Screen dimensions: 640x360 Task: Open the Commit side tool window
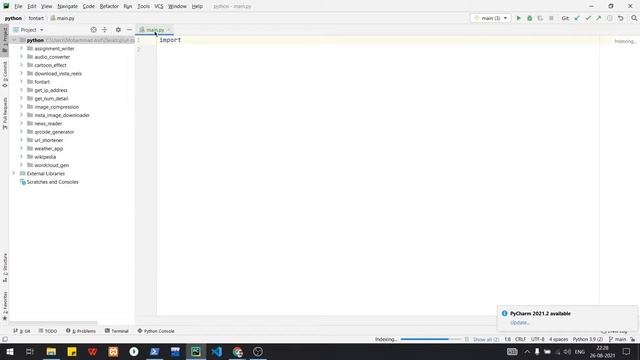(5, 74)
